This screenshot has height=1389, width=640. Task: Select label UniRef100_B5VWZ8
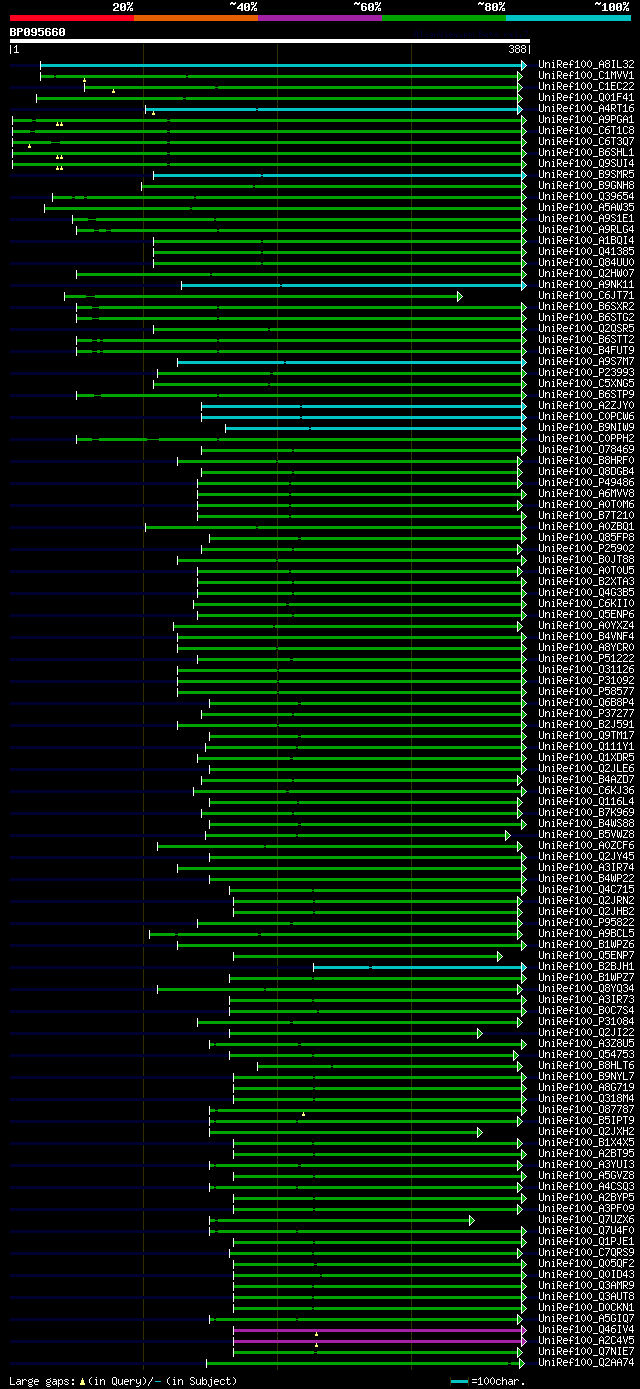click(586, 834)
